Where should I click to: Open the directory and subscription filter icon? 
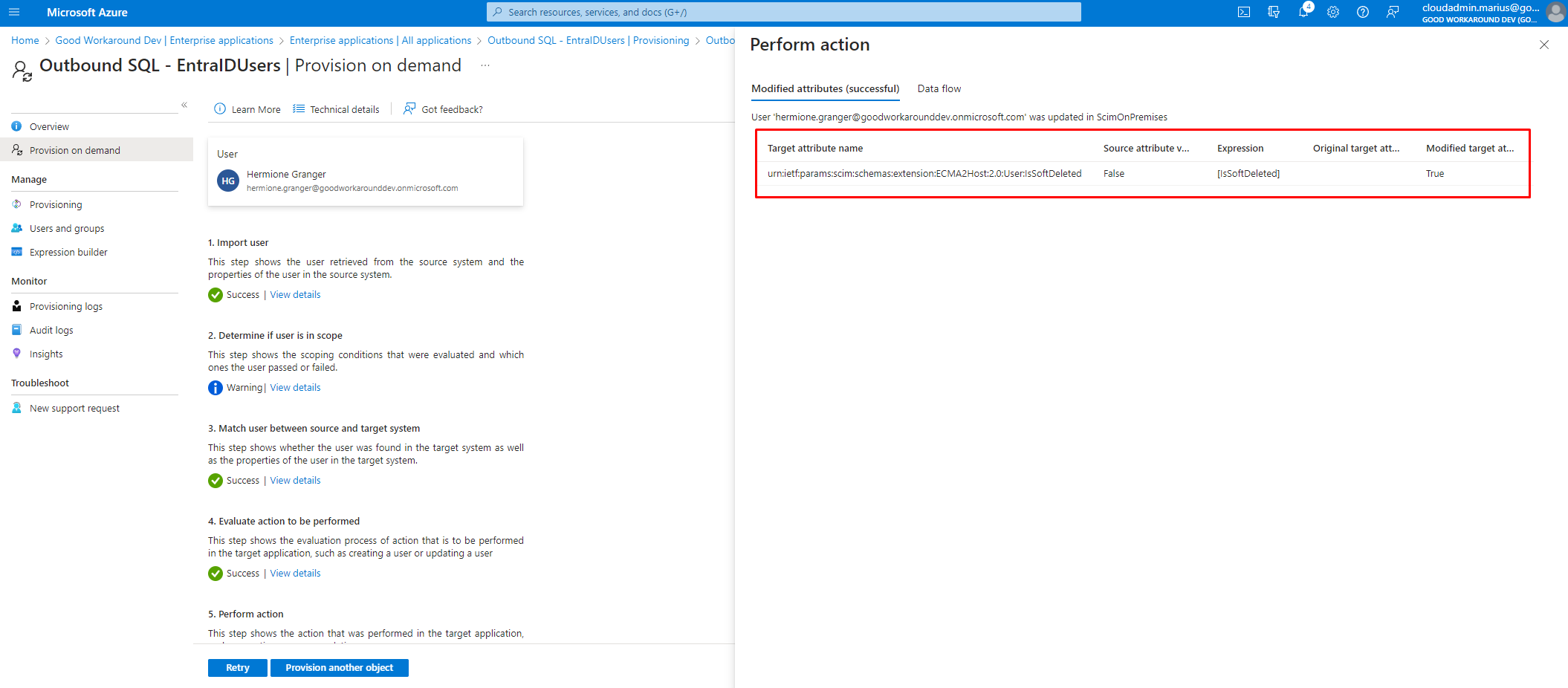(1273, 12)
